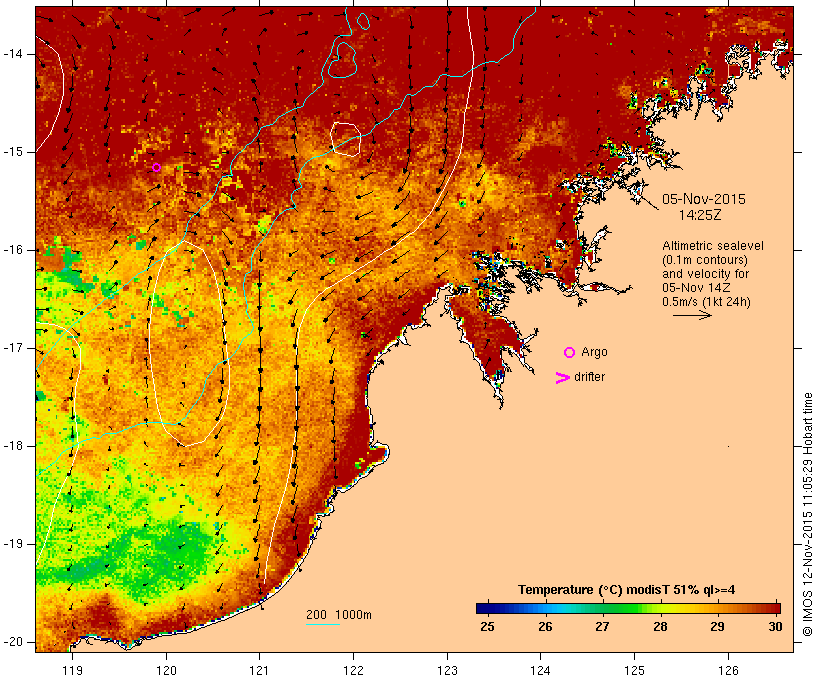Click the 'Argo' legend label

coord(595,352)
